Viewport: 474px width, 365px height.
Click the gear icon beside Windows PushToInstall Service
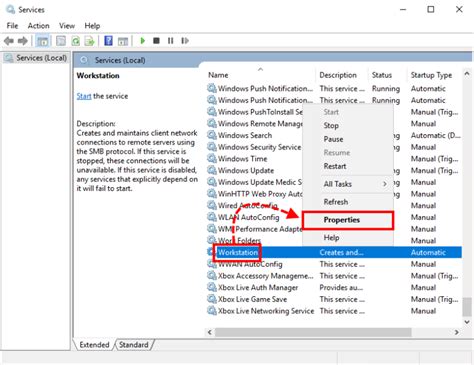pyautogui.click(x=212, y=112)
